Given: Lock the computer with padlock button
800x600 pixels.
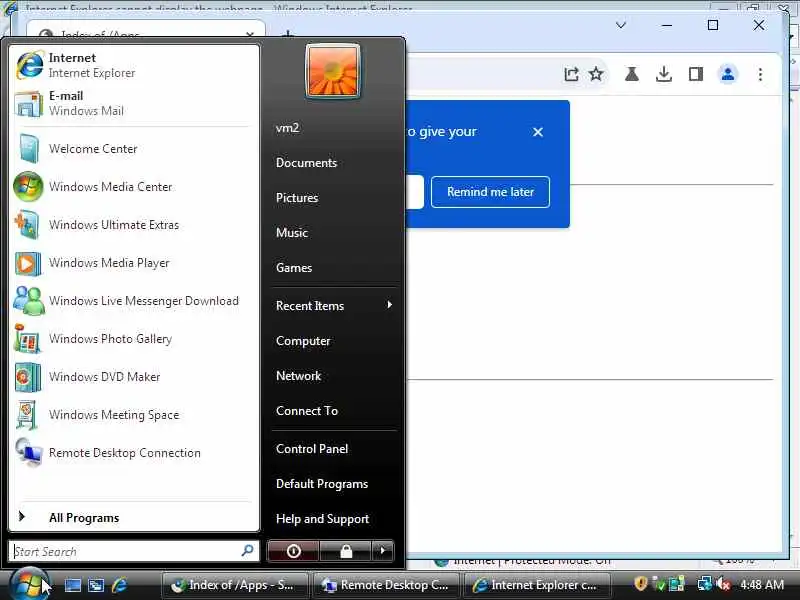Looking at the screenshot, I should tap(346, 551).
